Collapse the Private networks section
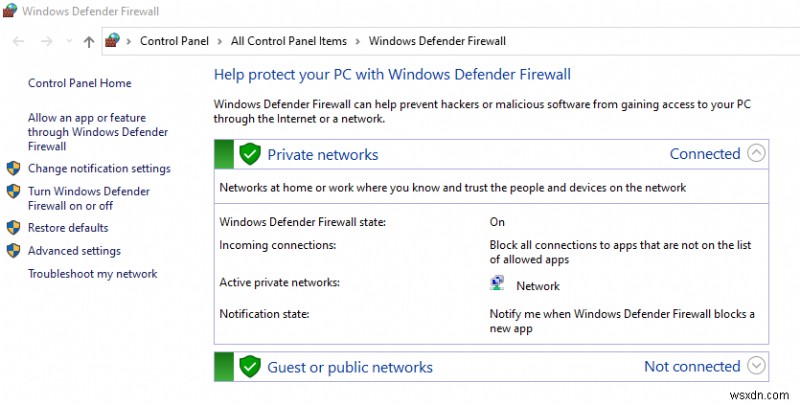 pos(756,153)
